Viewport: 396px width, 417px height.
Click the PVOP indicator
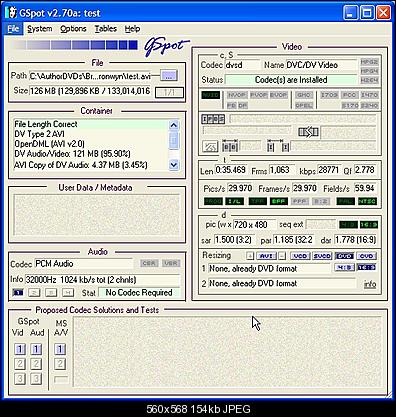pos(259,95)
